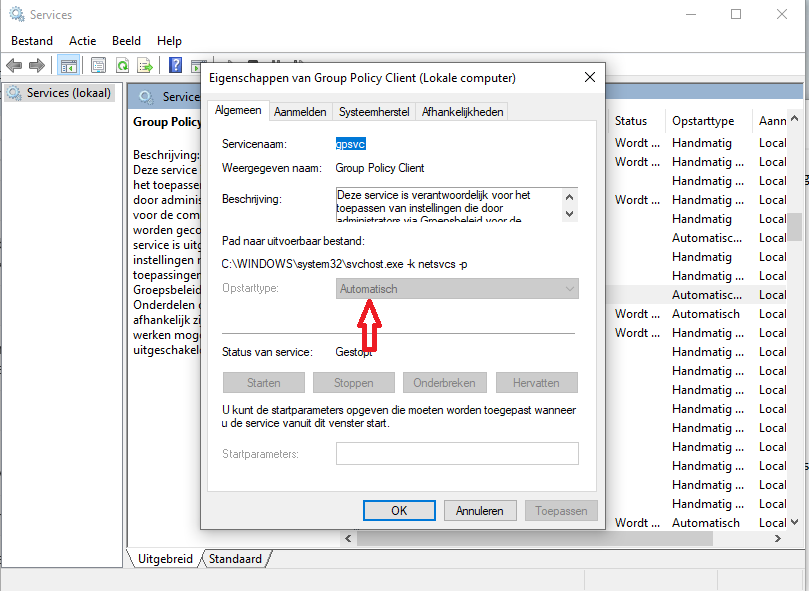Open the Bestand menu
809x593 pixels.
click(x=32, y=41)
